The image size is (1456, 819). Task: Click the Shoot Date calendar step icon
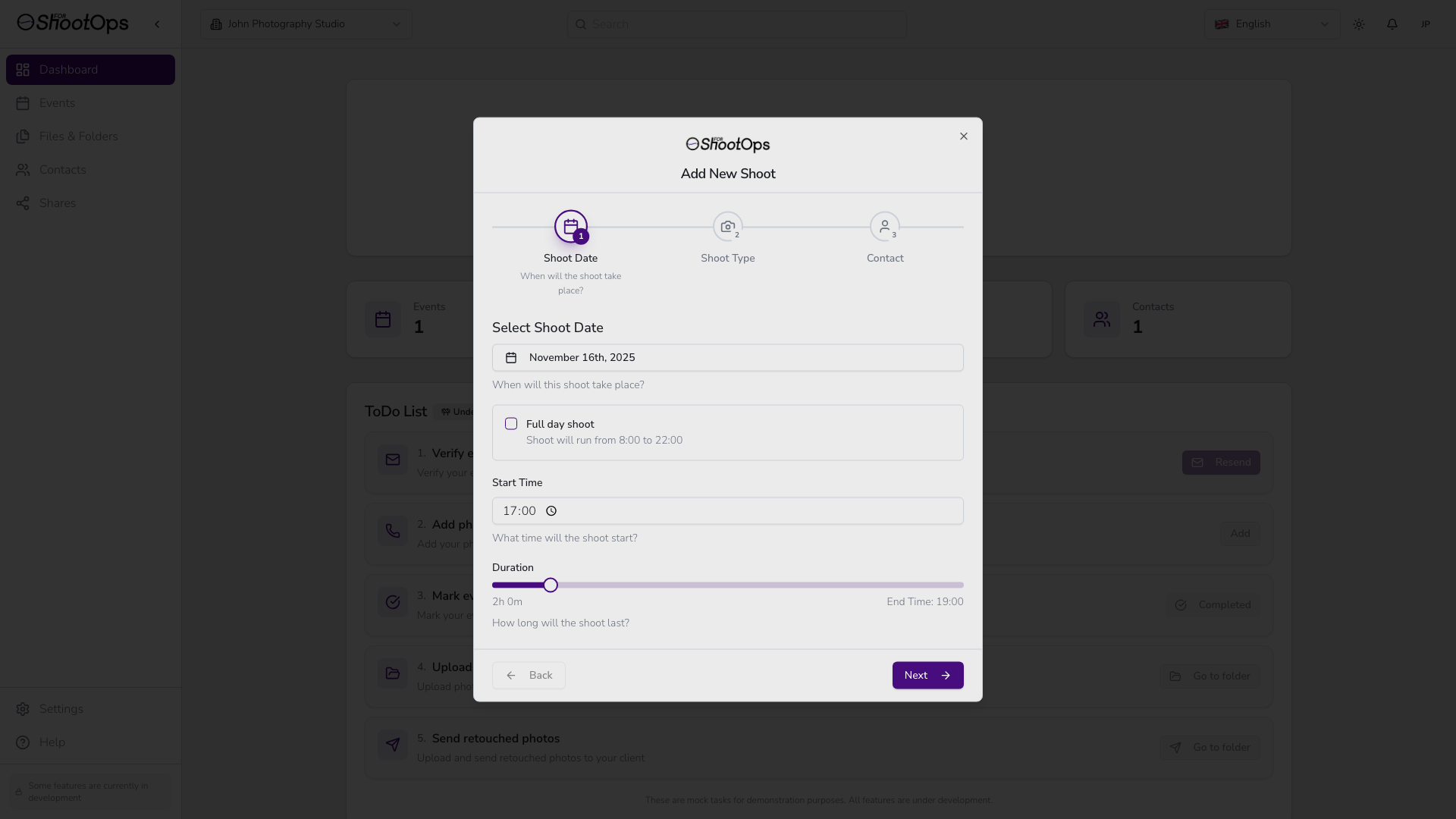tap(570, 227)
